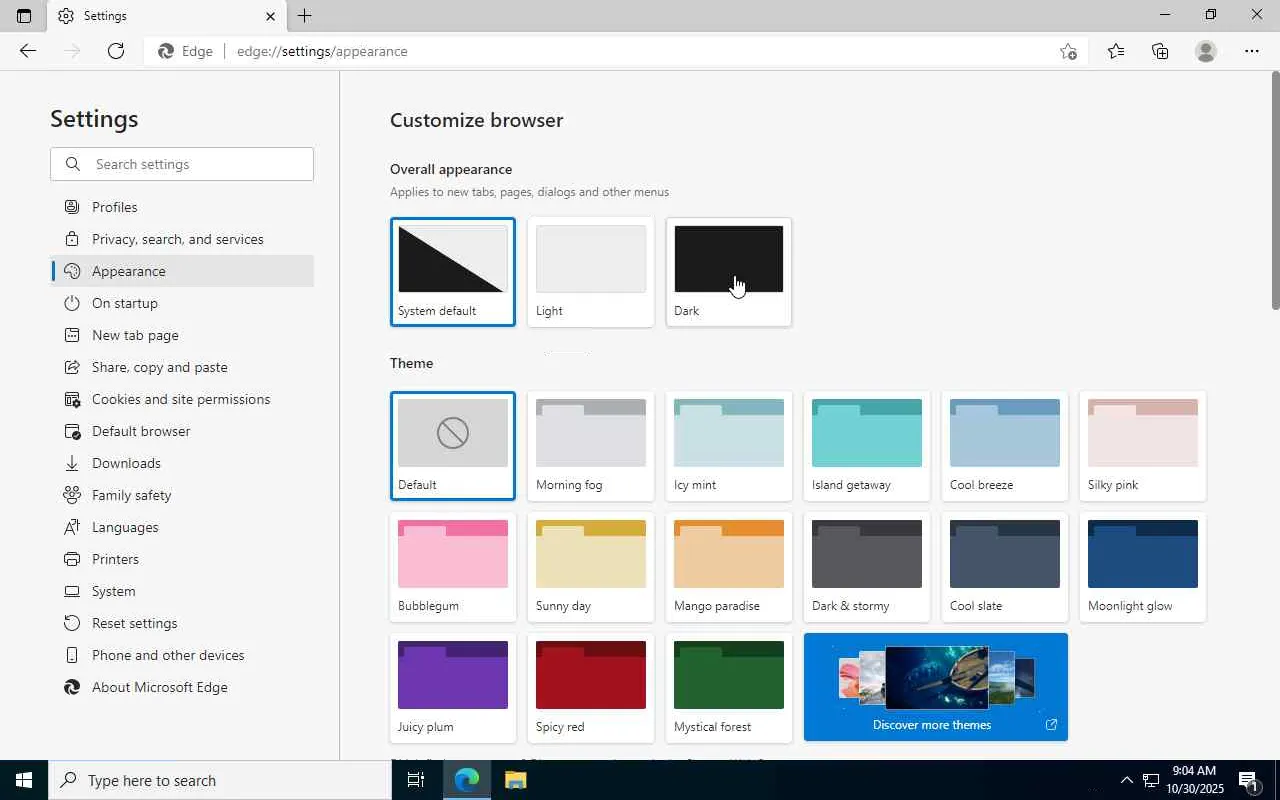Open the Windows Start menu
Image resolution: width=1280 pixels, height=800 pixels.
[x=24, y=780]
